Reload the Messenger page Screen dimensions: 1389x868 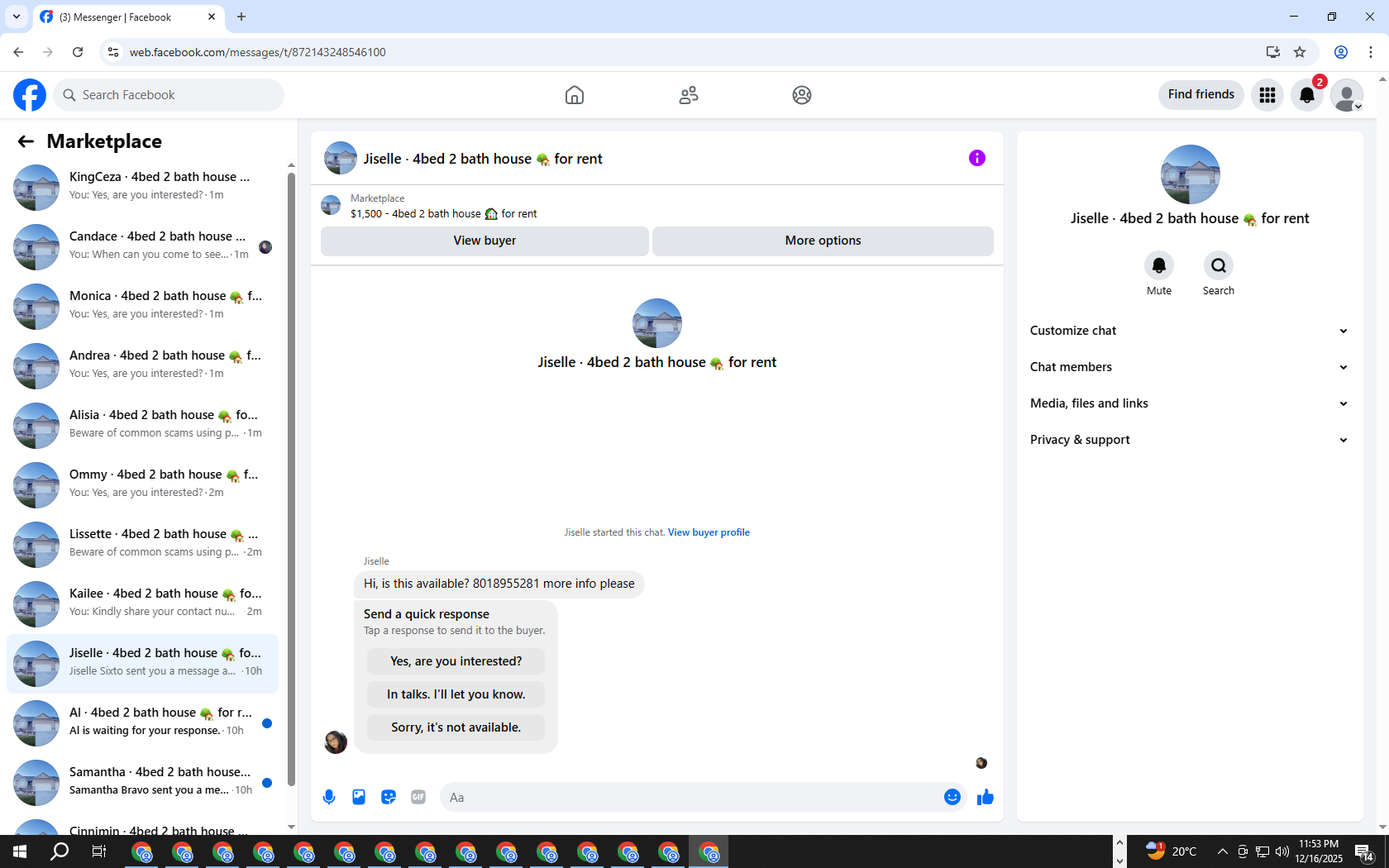point(78,52)
